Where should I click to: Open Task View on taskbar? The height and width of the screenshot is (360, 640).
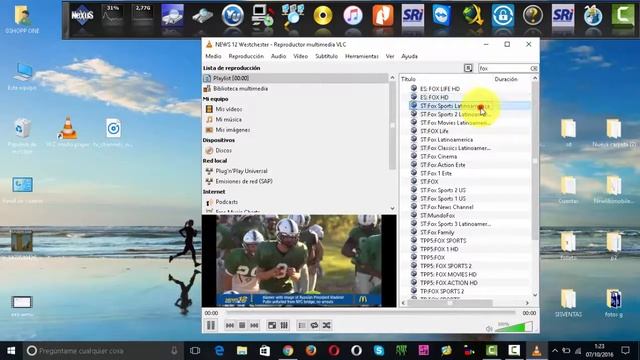tap(195, 351)
